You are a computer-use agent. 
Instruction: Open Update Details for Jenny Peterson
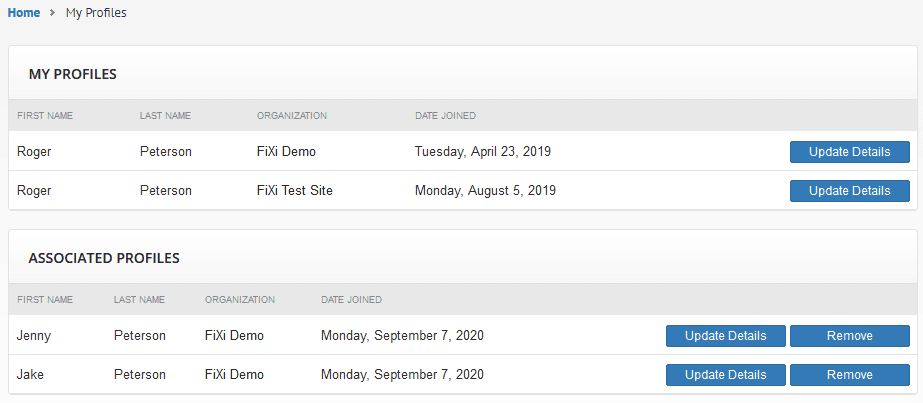pos(726,336)
